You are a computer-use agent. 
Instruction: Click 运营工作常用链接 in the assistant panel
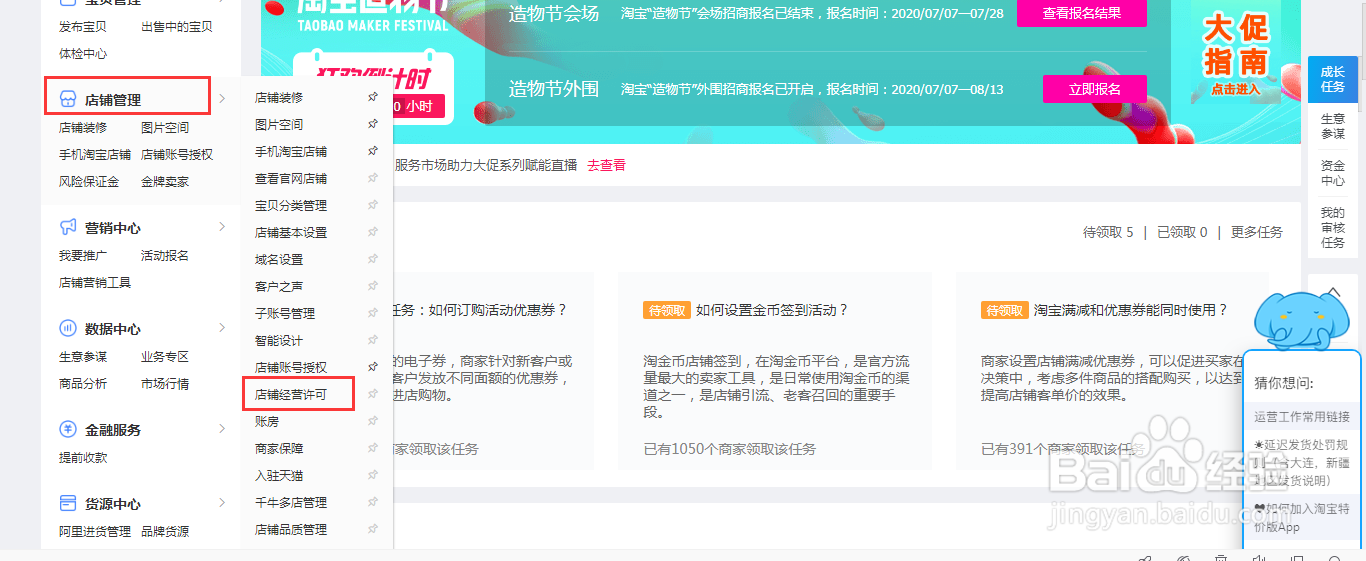point(1302,417)
